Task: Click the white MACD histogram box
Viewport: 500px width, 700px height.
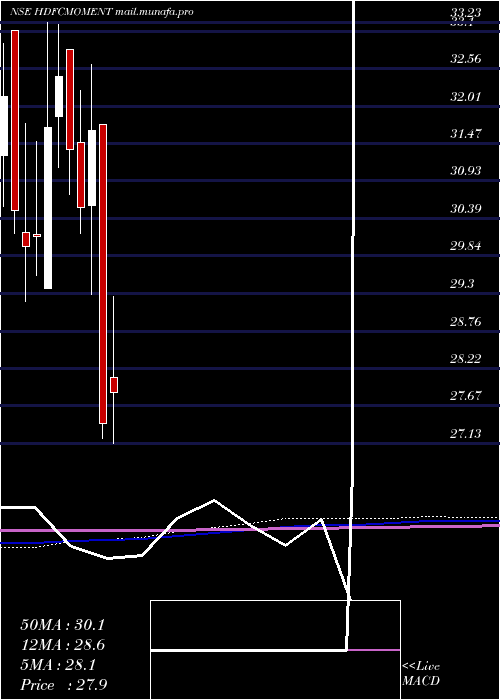Action: (275, 650)
